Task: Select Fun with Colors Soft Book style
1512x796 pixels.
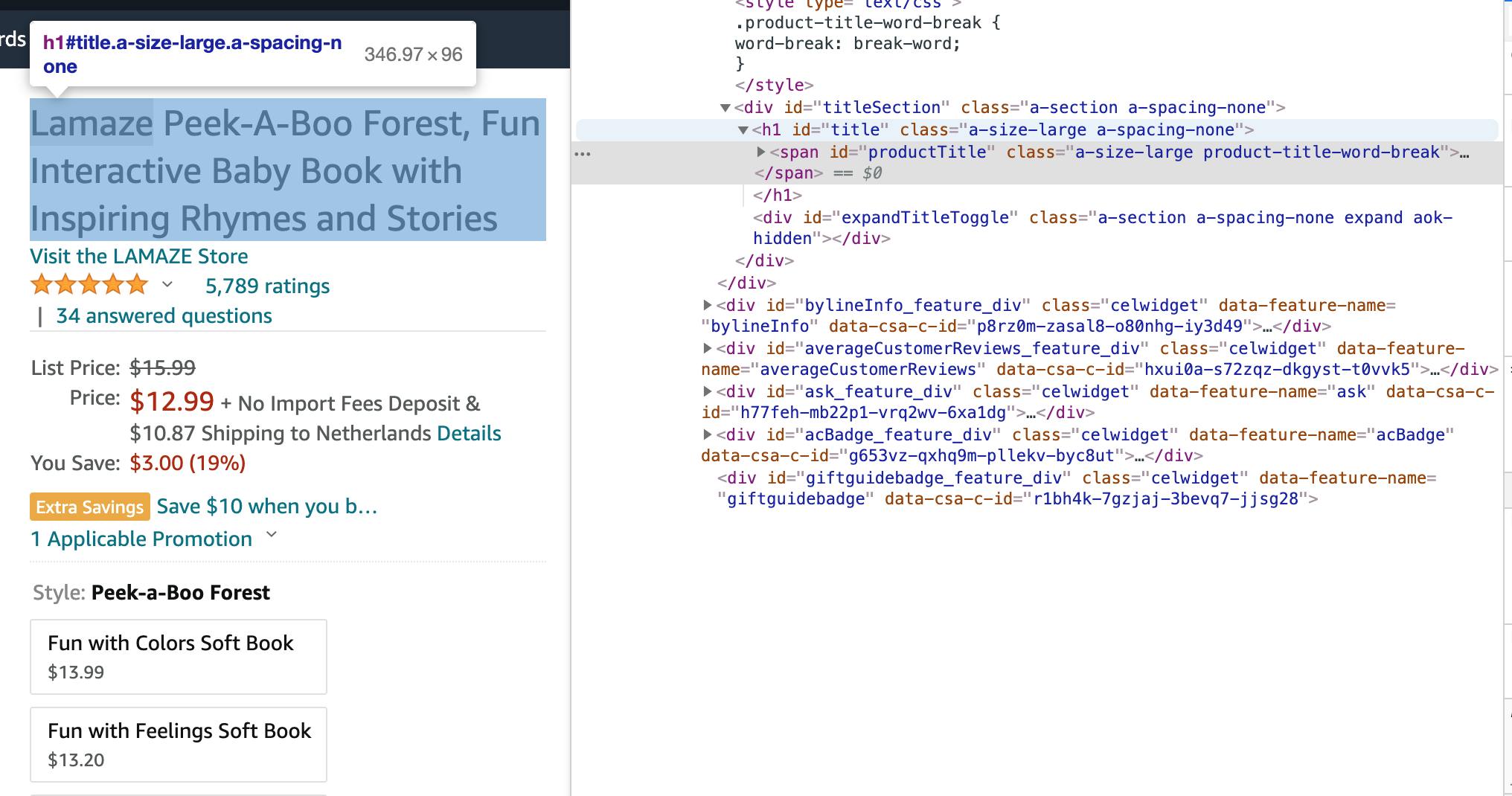Action: [179, 657]
